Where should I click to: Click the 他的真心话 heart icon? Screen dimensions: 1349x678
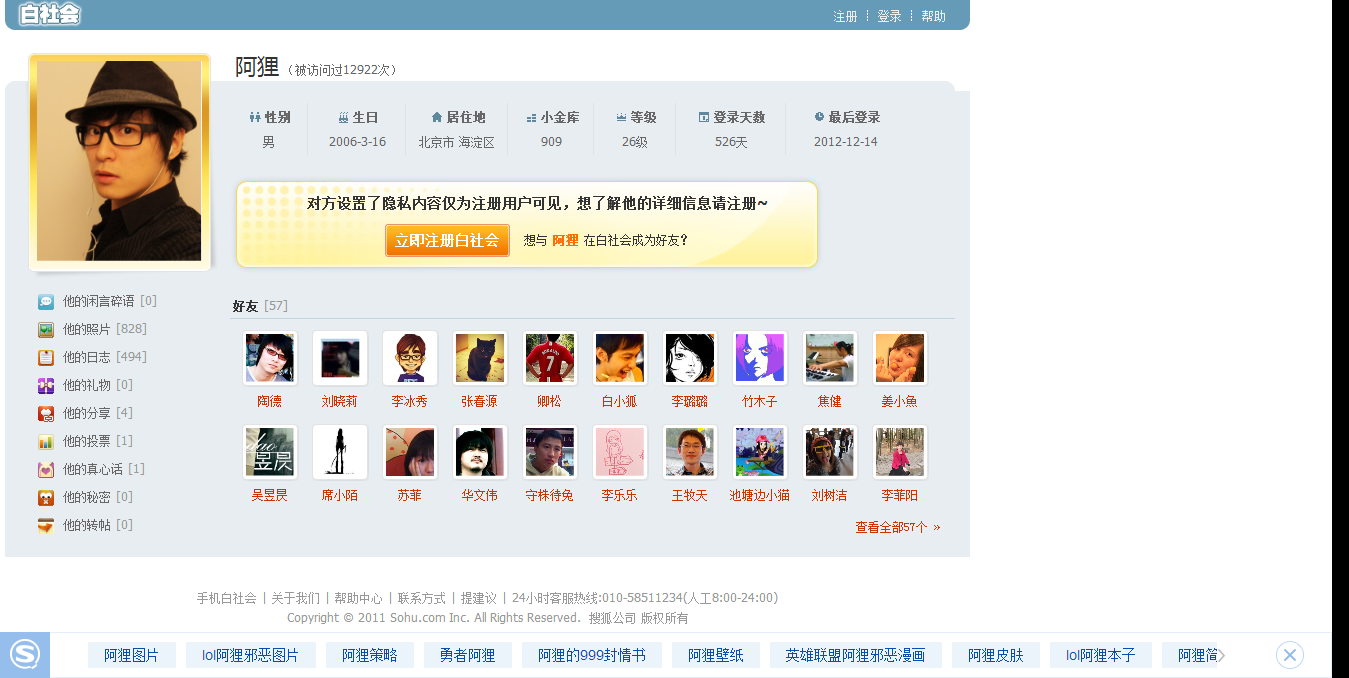(46, 469)
